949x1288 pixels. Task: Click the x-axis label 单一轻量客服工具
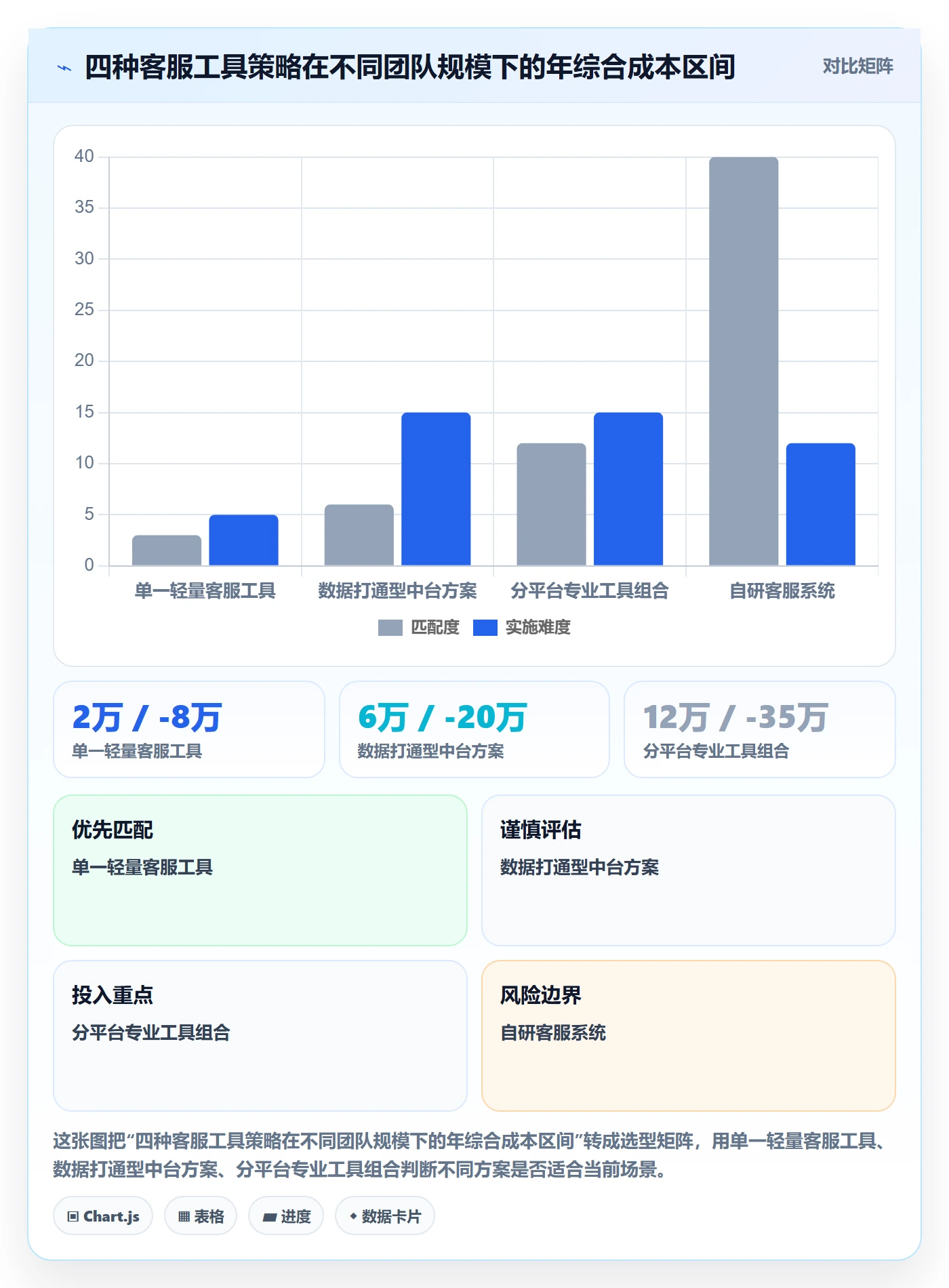point(205,591)
